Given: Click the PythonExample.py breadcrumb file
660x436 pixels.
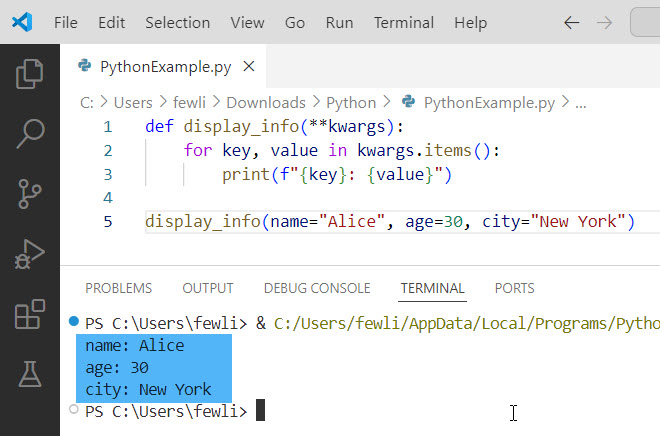Looking at the screenshot, I should [489, 103].
